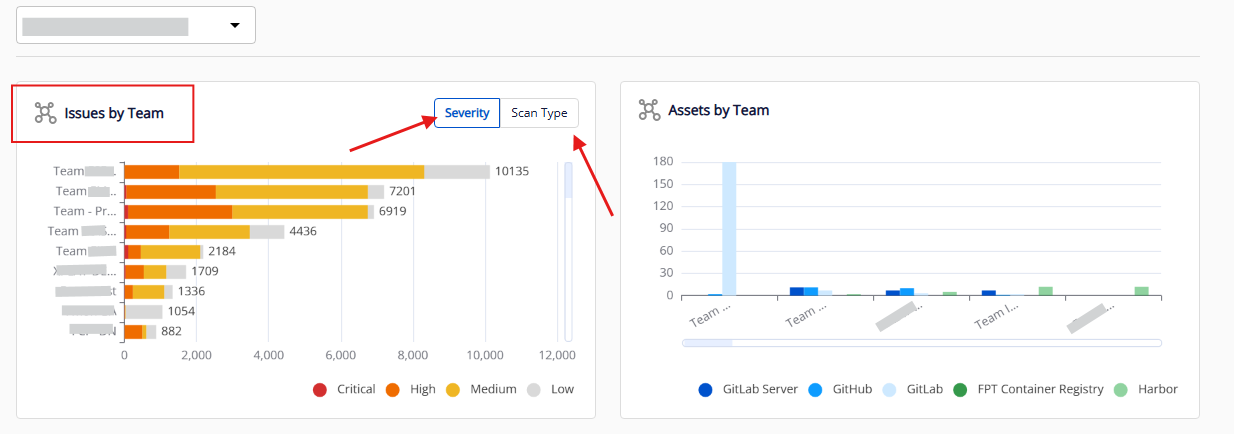Toggle the light blue GitLab legend item
This screenshot has height=434, width=1234.
point(890,389)
